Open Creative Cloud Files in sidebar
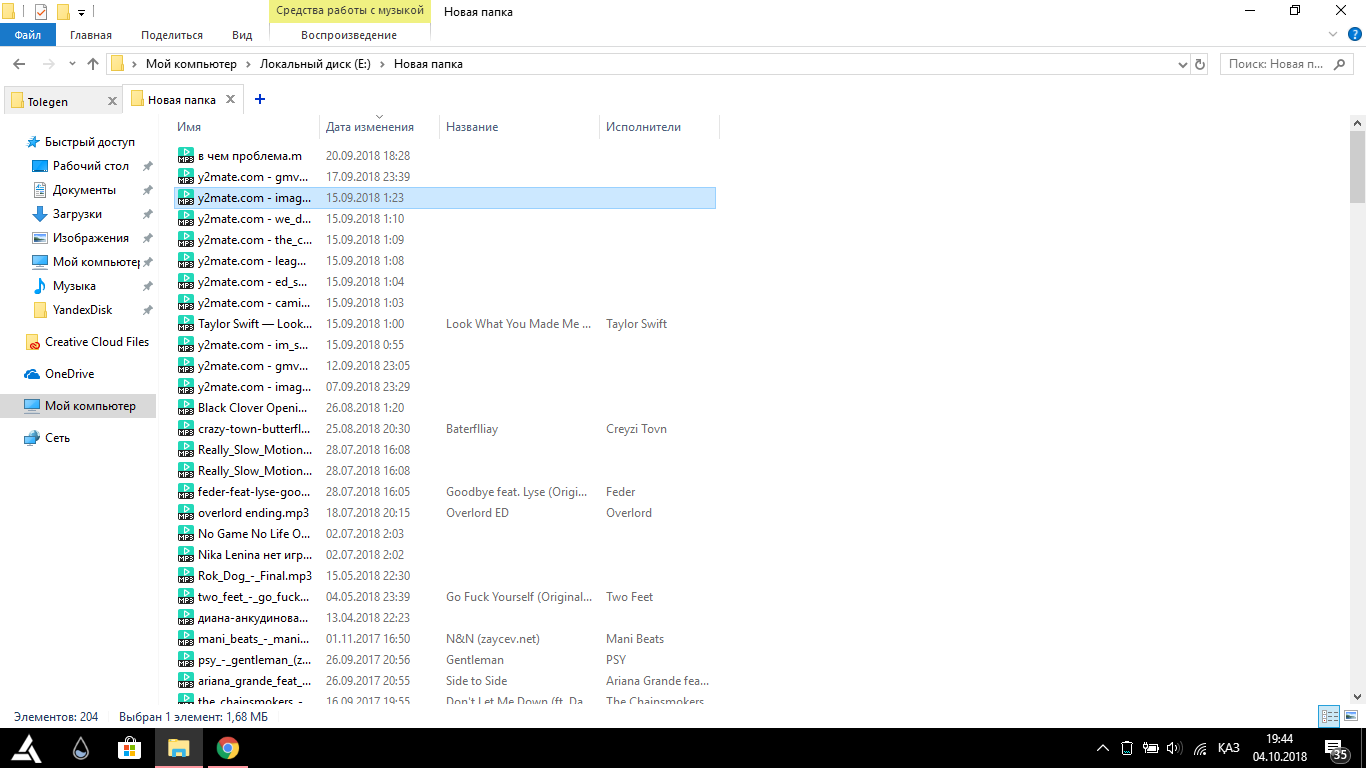 click(x=96, y=342)
